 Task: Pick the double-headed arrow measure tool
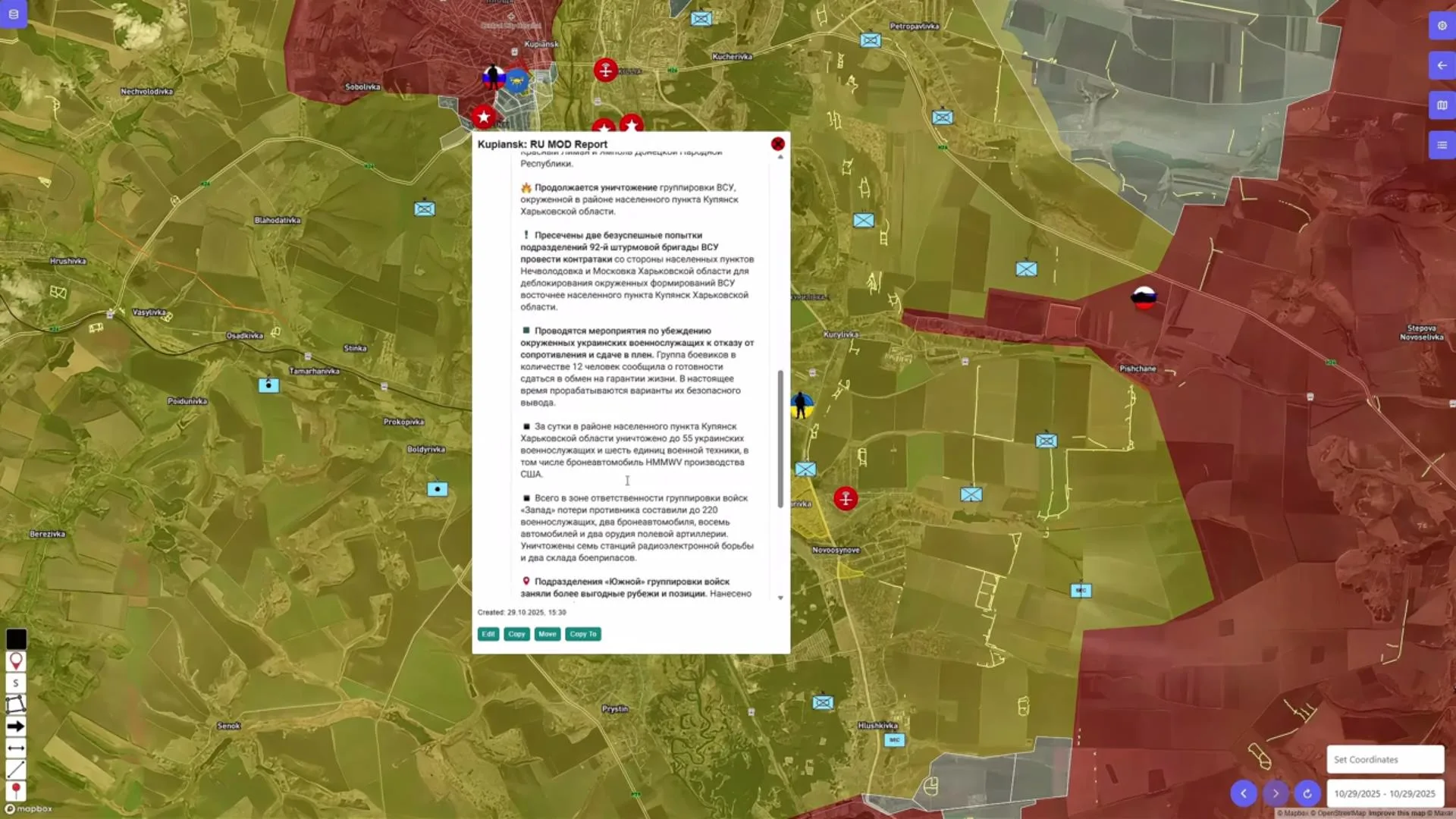pos(16,748)
